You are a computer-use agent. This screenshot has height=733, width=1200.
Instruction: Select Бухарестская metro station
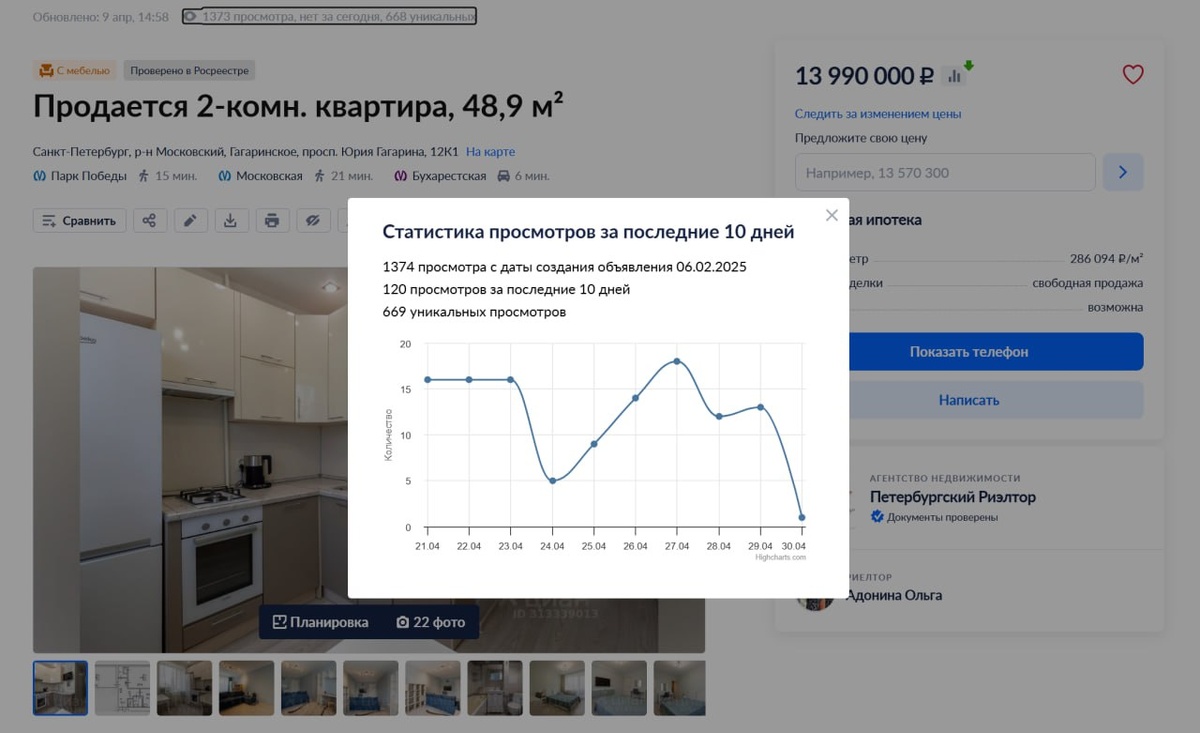pos(449,176)
